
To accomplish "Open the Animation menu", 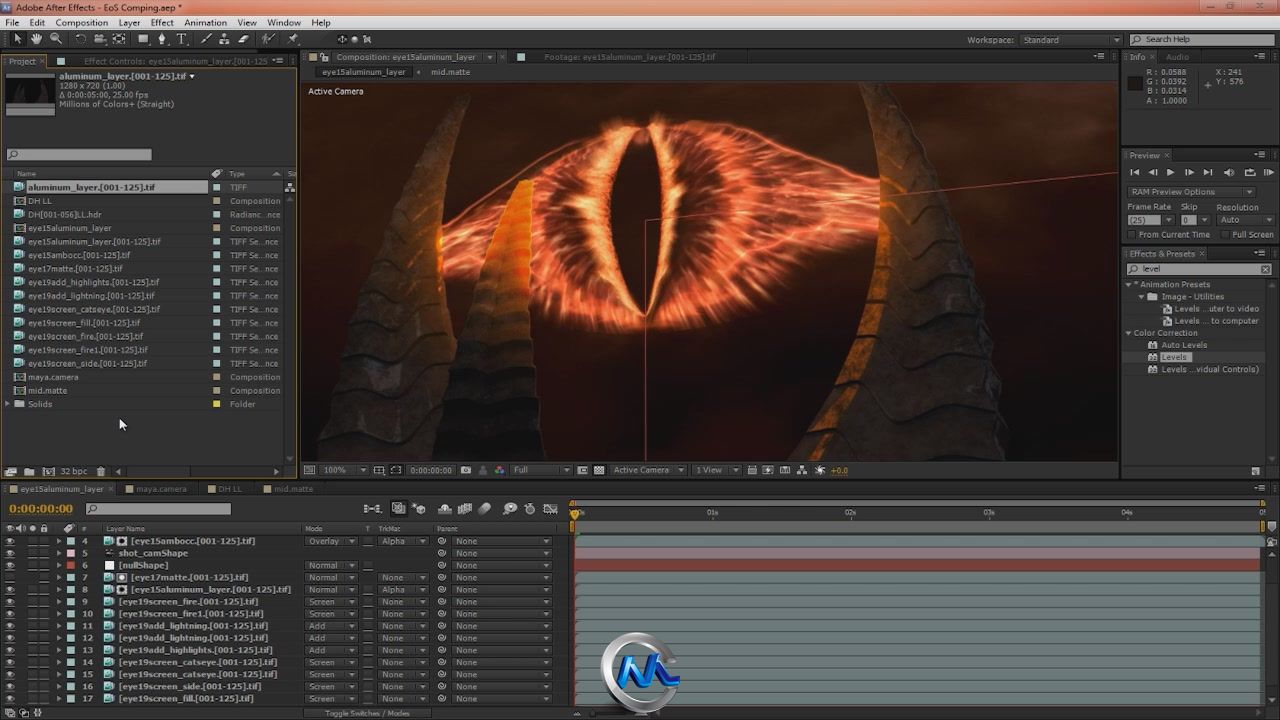I will pos(205,22).
